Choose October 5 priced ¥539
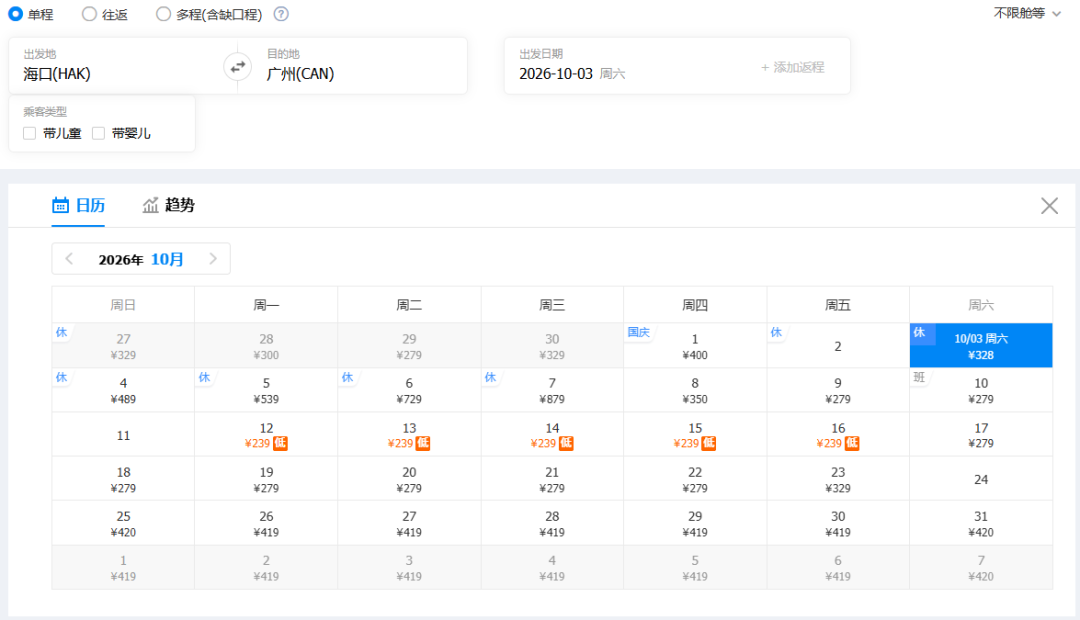 [266, 390]
